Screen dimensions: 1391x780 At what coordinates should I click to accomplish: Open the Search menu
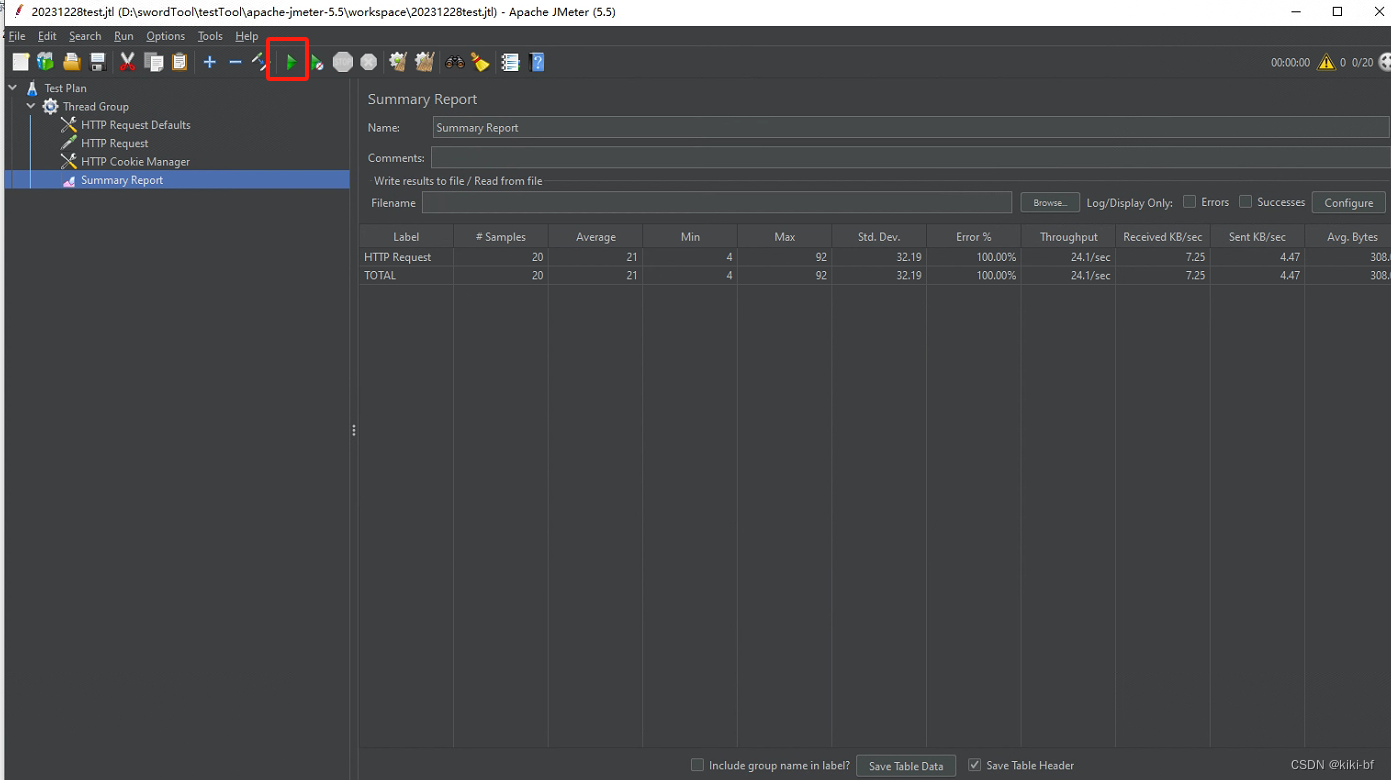click(x=85, y=36)
